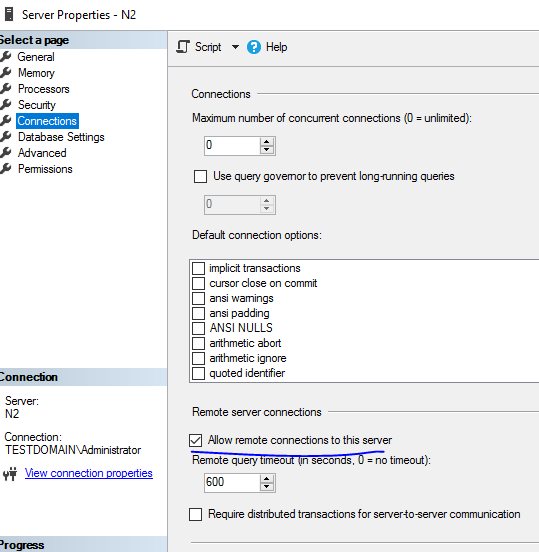Click the TESTDOMAIN\Administrator connection text
539x552 pixels.
coord(73,450)
